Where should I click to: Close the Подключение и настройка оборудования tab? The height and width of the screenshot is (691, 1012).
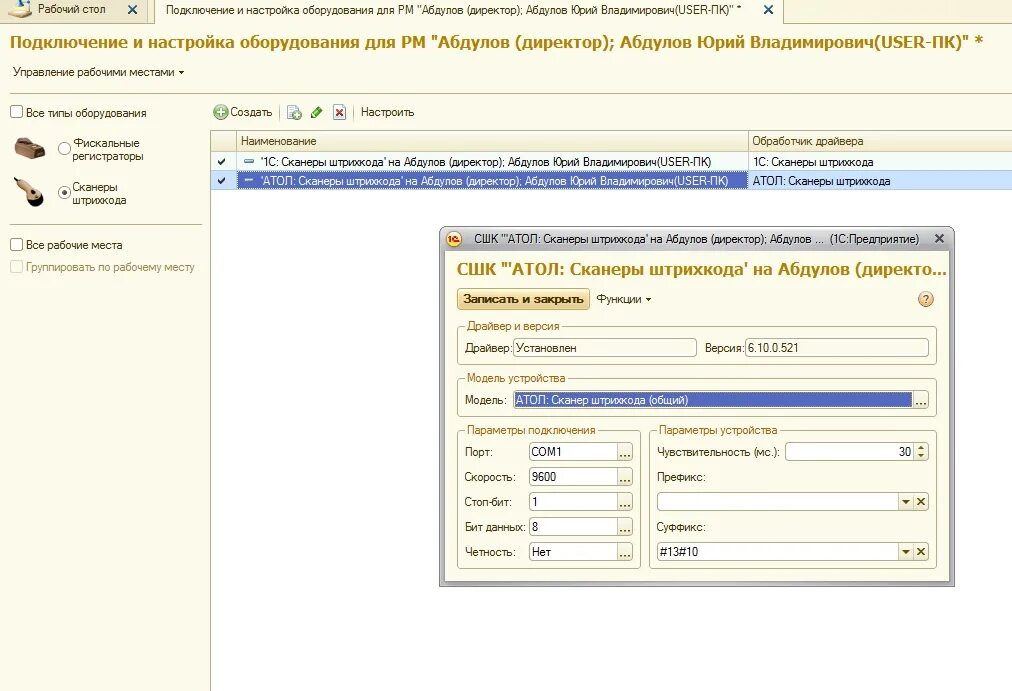768,10
